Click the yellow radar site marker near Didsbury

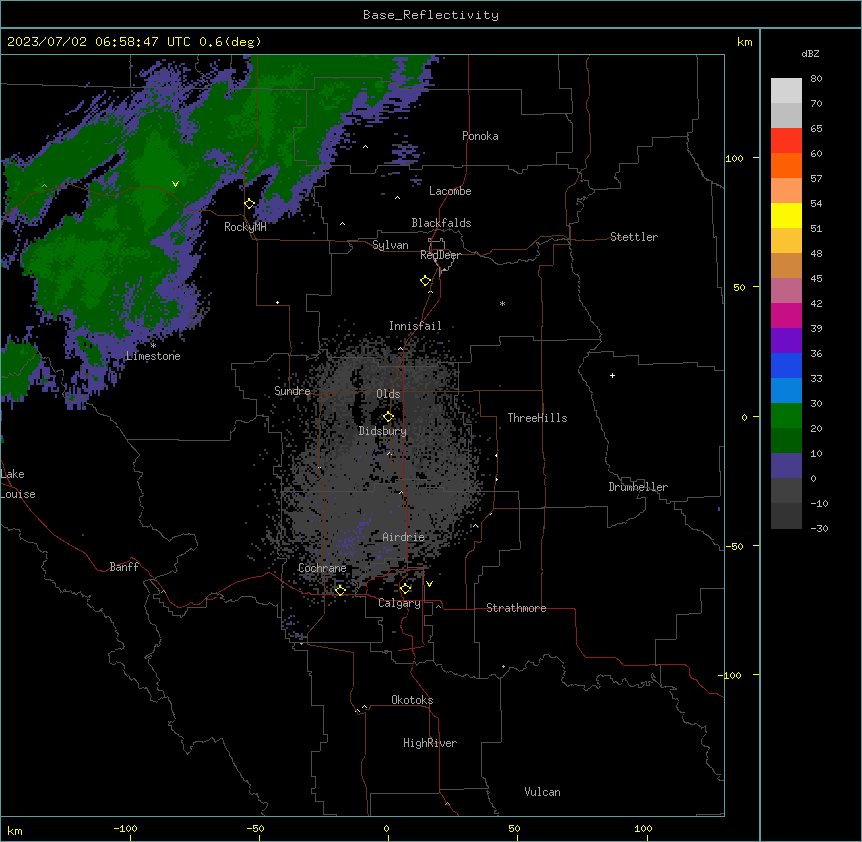point(388,417)
